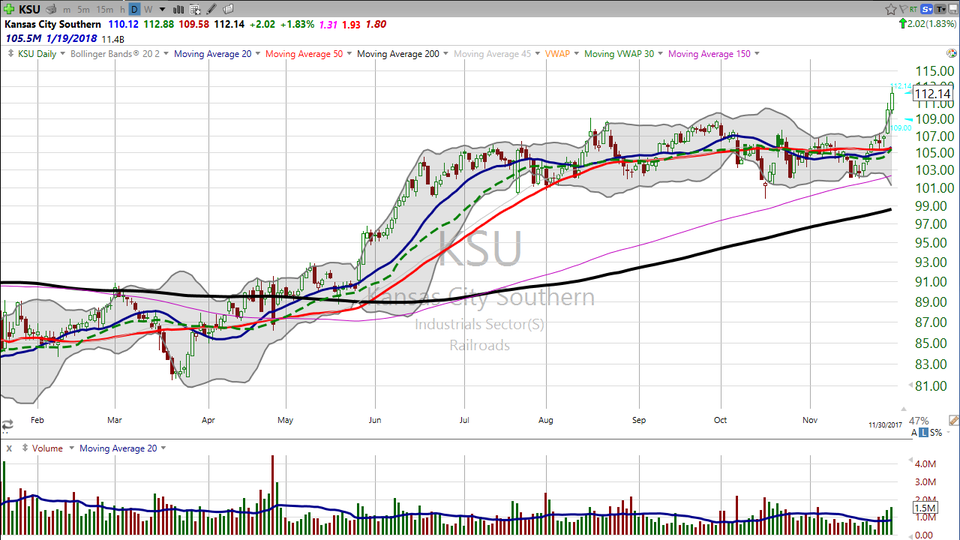The width and height of the screenshot is (960, 540).
Task: Switch to 5m timeframe
Action: point(84,9)
